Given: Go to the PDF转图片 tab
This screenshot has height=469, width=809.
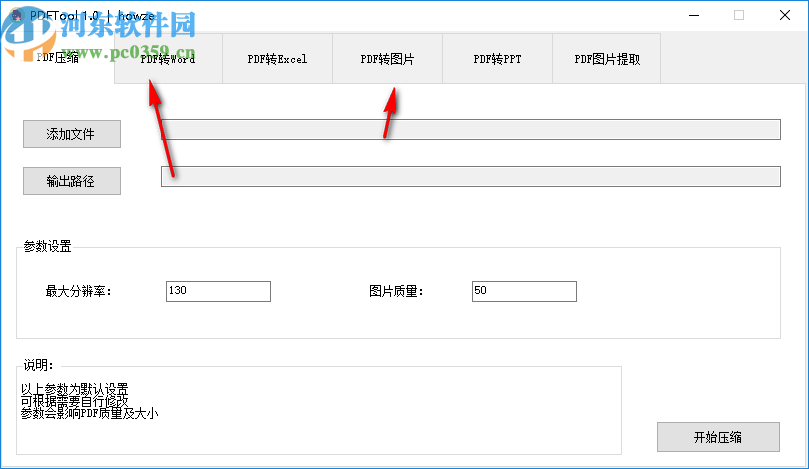Looking at the screenshot, I should 387,59.
